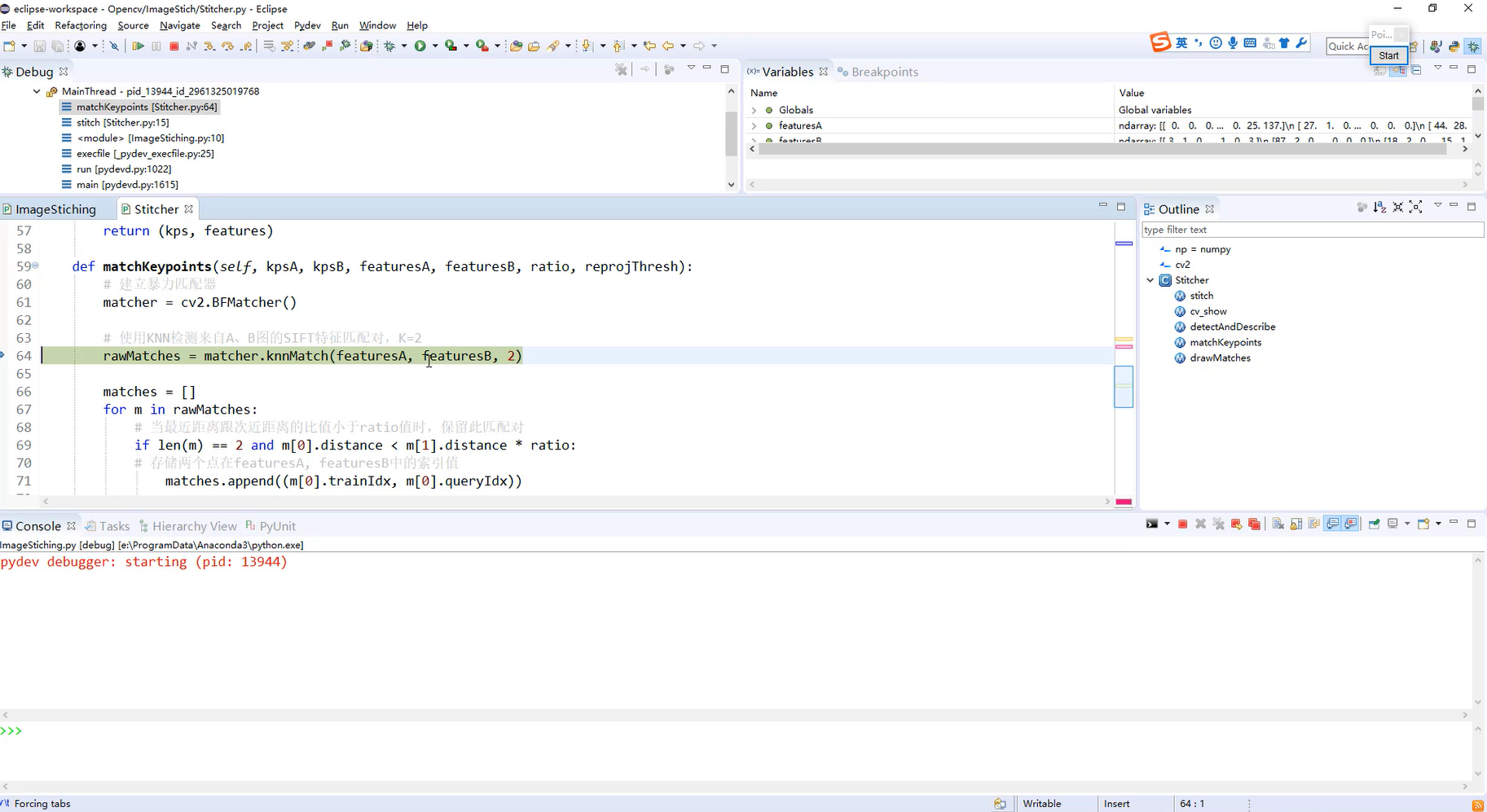
Task: Click Open Console icon in Console toolbar
Action: click(x=1423, y=524)
